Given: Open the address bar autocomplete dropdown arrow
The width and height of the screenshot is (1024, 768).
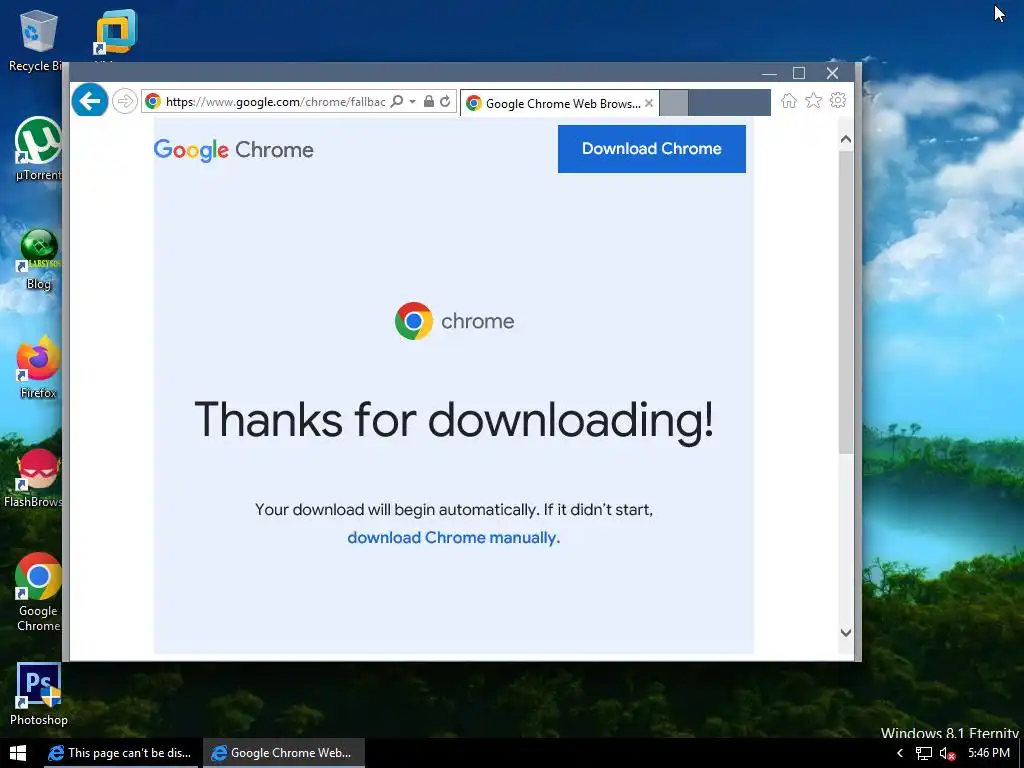Looking at the screenshot, I should [412, 101].
